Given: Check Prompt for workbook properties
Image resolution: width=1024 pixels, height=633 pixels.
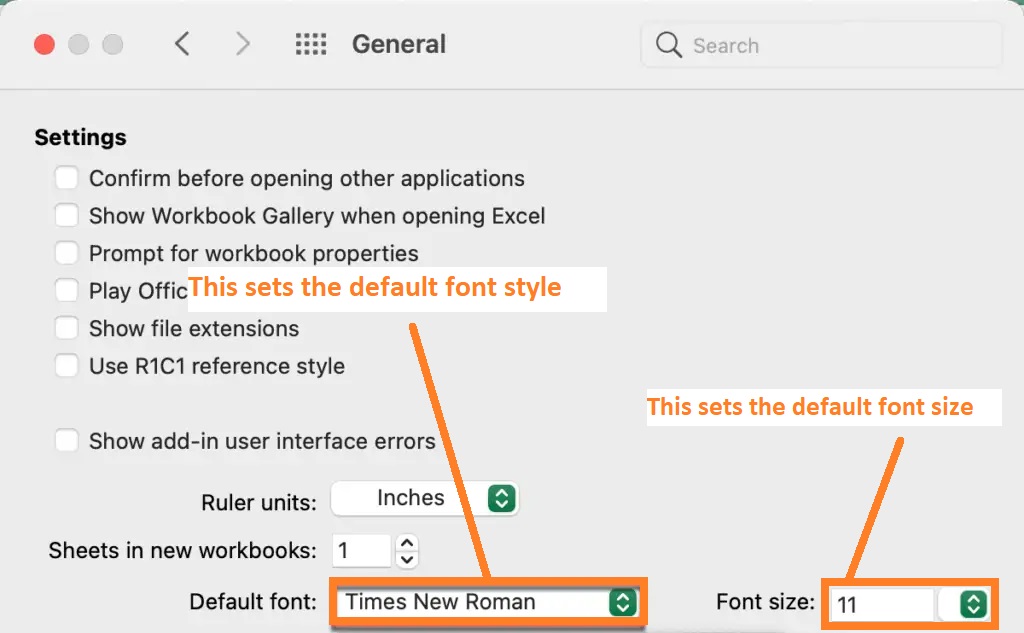Looking at the screenshot, I should [x=67, y=253].
